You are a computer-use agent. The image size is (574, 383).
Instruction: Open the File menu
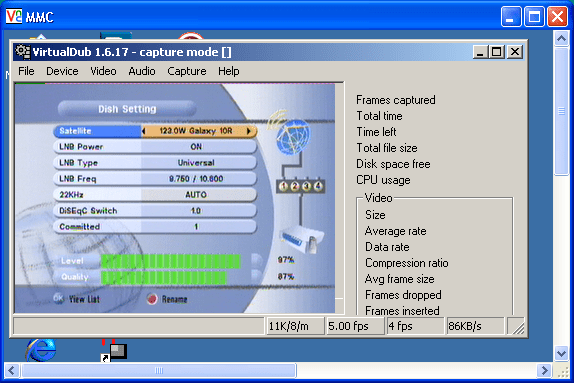coord(26,71)
